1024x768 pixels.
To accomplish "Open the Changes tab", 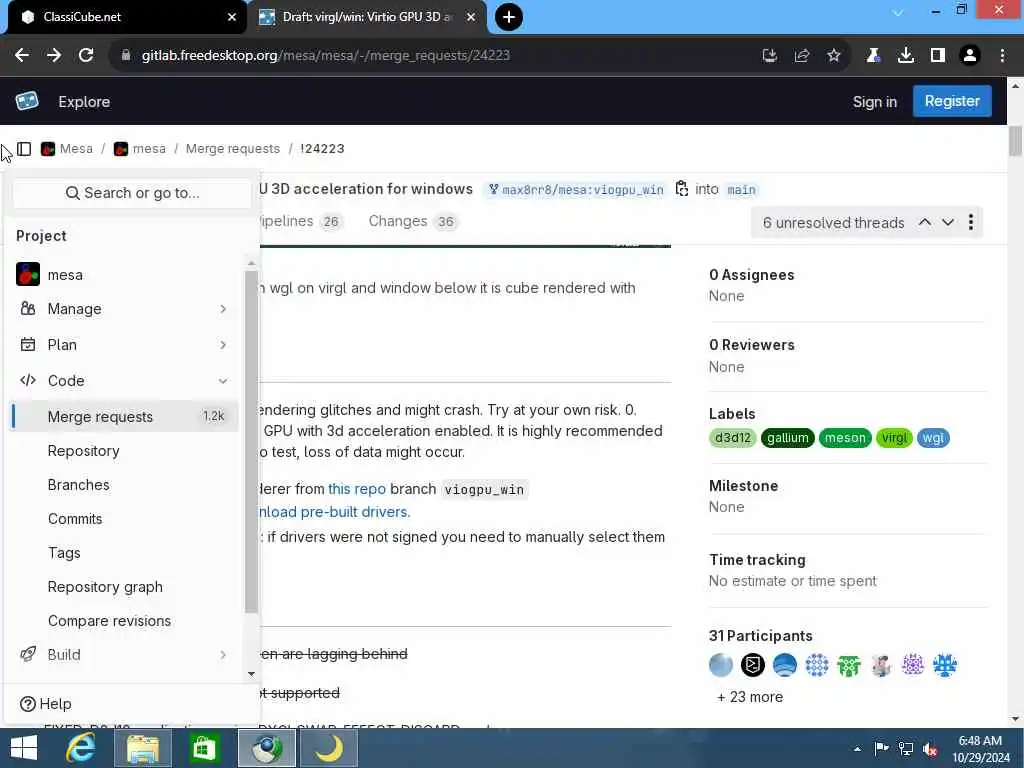I will click(x=413, y=221).
